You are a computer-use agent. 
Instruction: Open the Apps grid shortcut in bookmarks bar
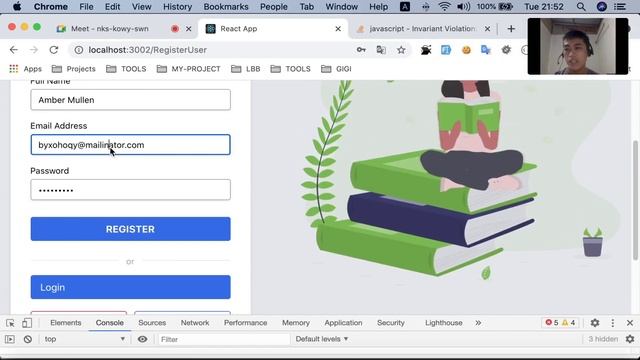[25, 69]
